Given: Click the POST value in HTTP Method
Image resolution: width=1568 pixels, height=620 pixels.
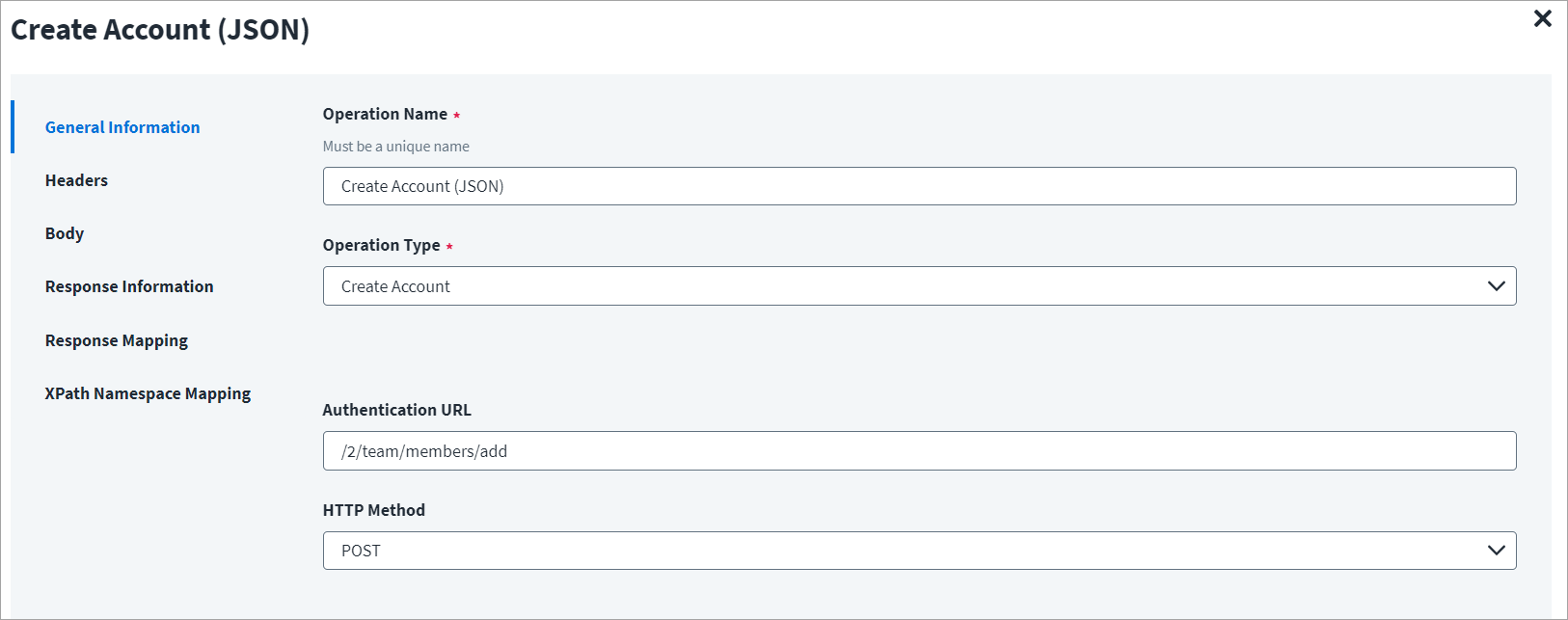Looking at the screenshot, I should [362, 551].
